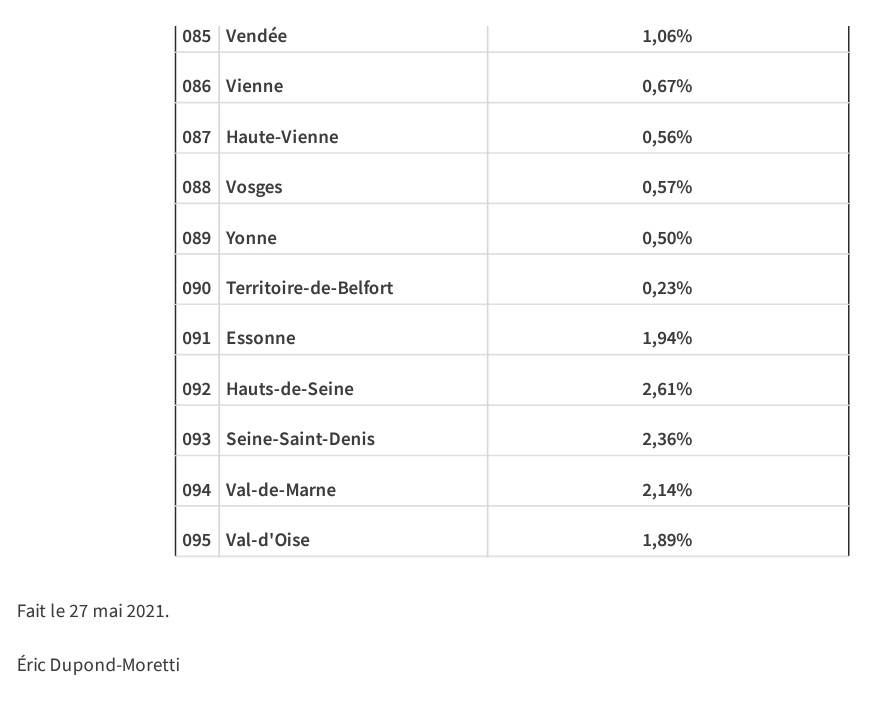870x703 pixels.
Task: Select the 2,61% value cell
Action: (667, 389)
